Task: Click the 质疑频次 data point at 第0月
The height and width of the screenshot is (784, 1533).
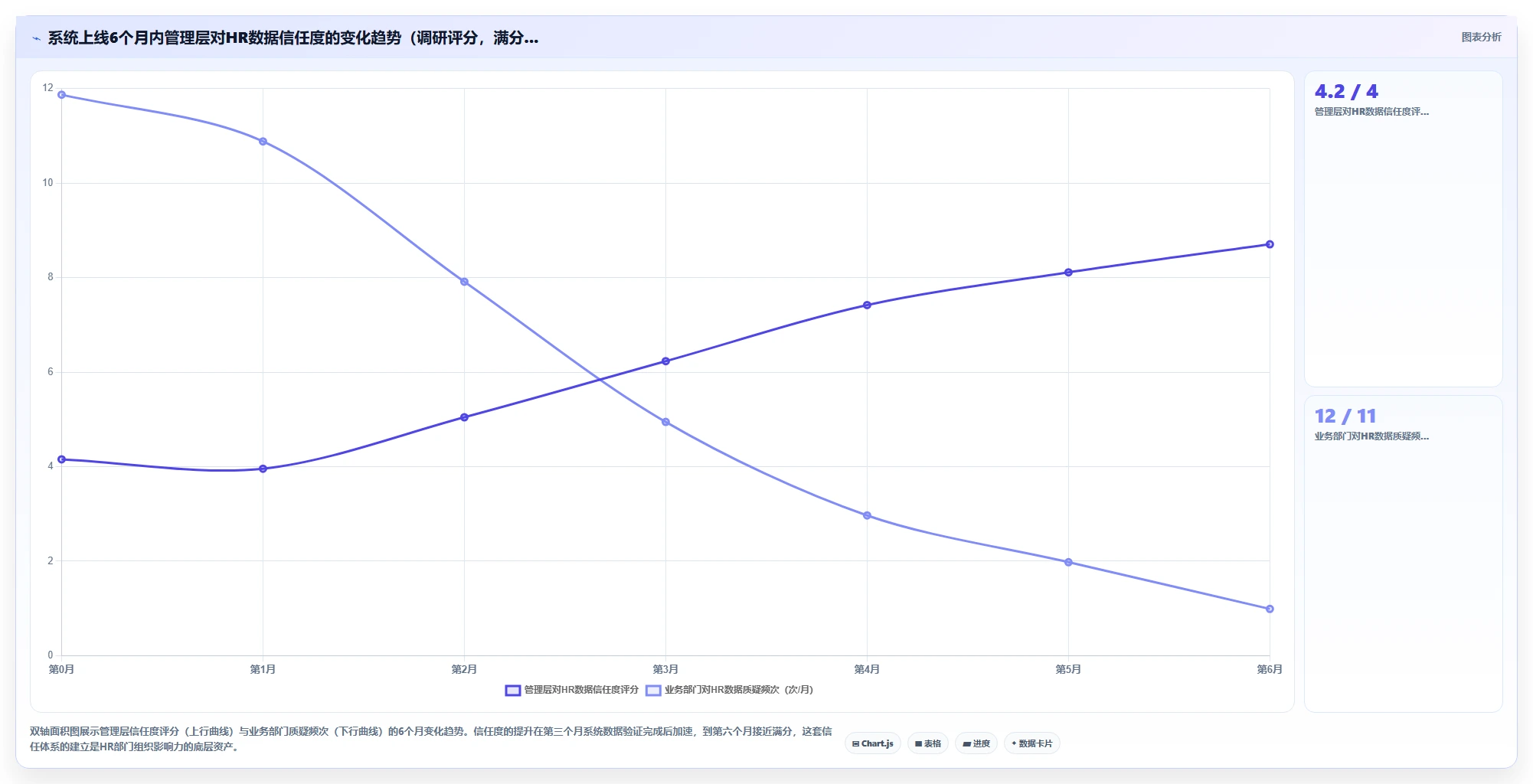Action: click(x=62, y=95)
